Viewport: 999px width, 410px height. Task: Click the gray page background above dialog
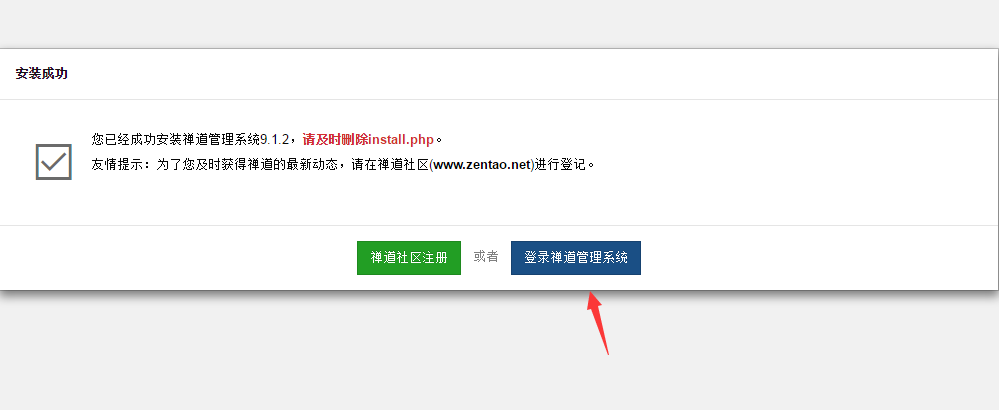tap(500, 24)
